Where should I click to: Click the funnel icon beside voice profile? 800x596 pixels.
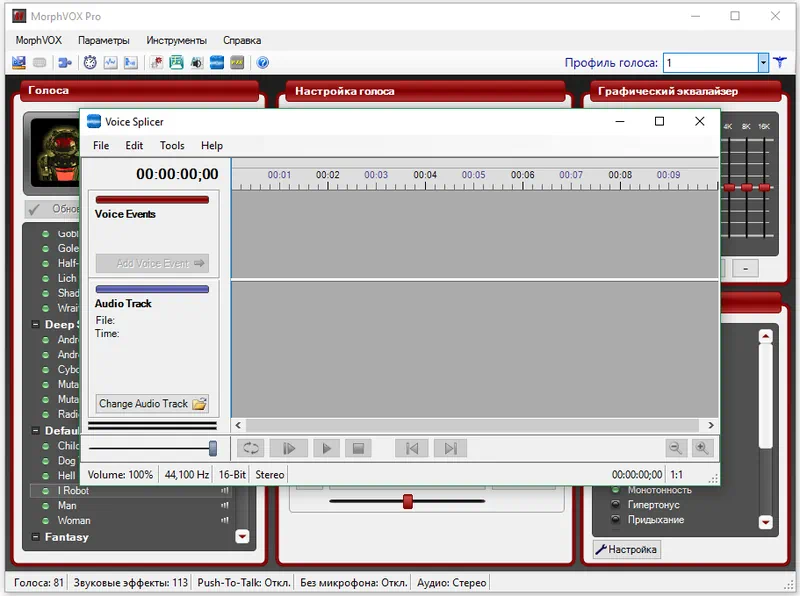point(780,63)
